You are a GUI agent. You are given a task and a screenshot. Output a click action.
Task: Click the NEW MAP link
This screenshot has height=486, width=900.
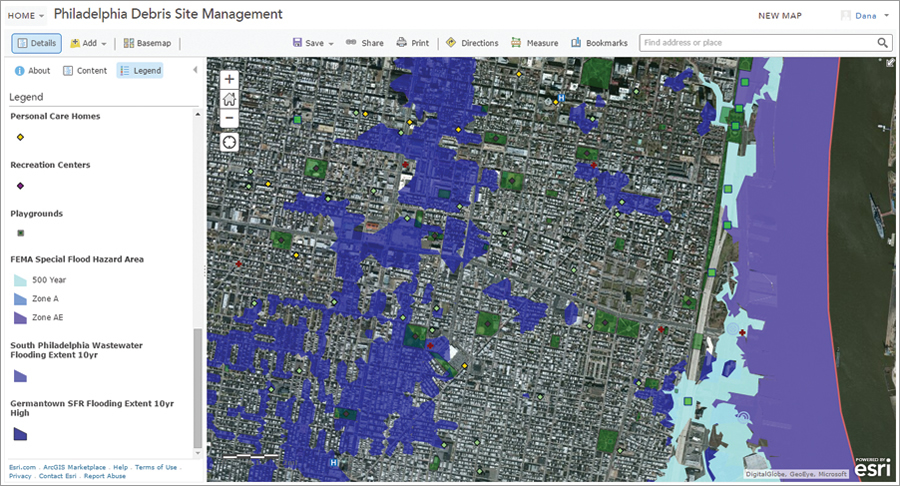(x=779, y=16)
